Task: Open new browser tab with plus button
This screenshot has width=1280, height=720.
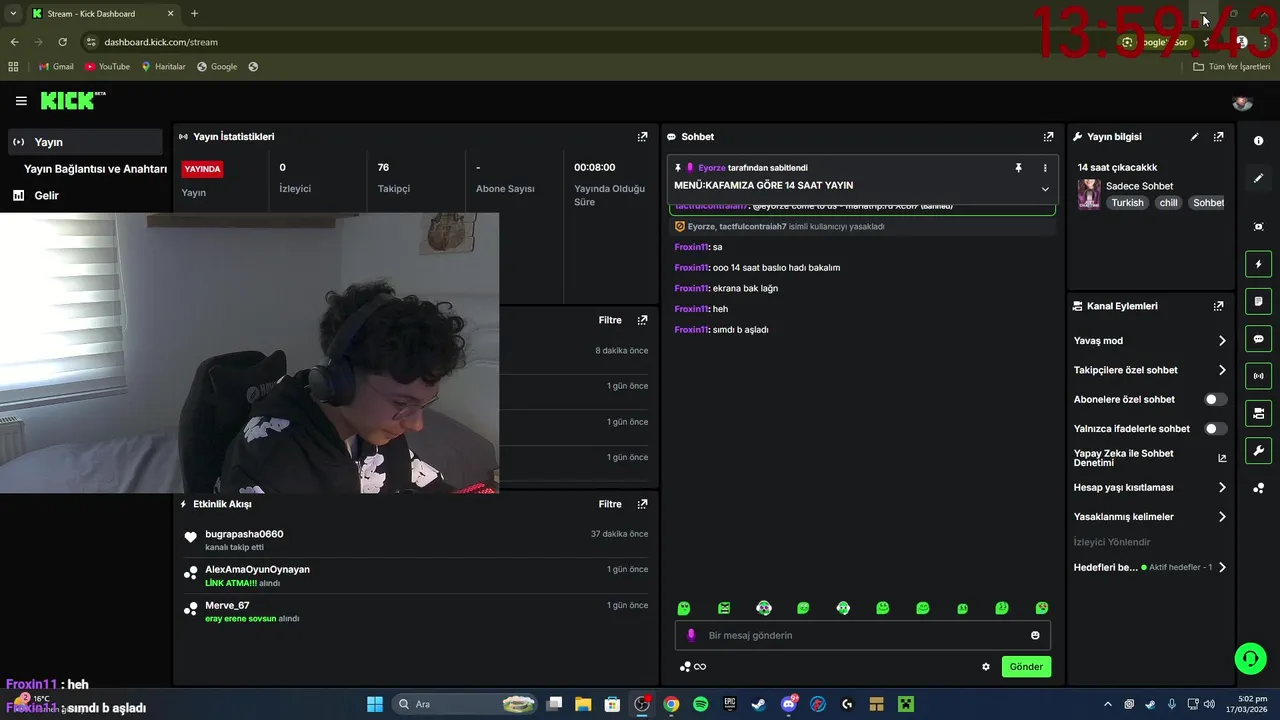Action: [x=194, y=13]
